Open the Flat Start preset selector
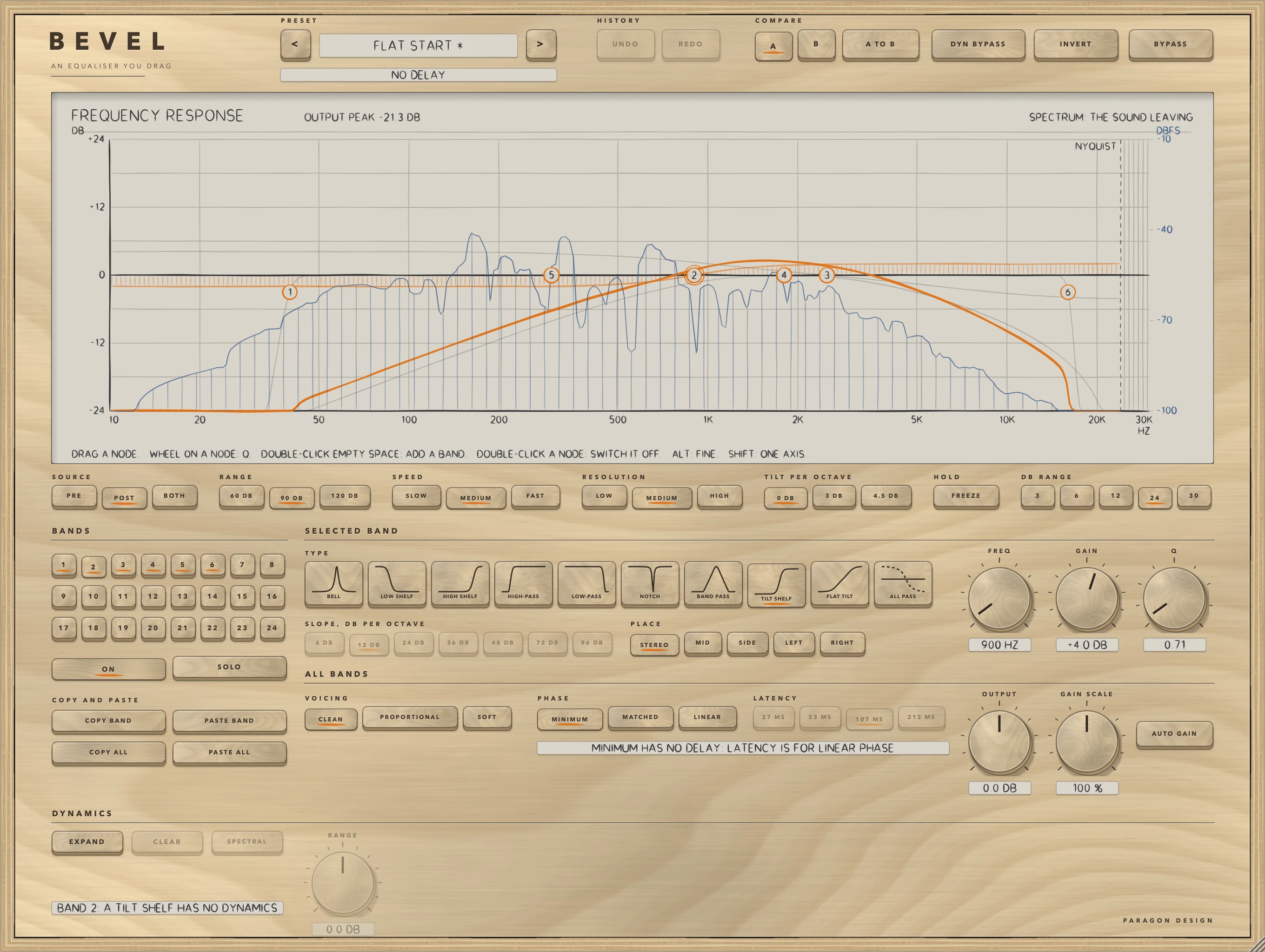 418,45
